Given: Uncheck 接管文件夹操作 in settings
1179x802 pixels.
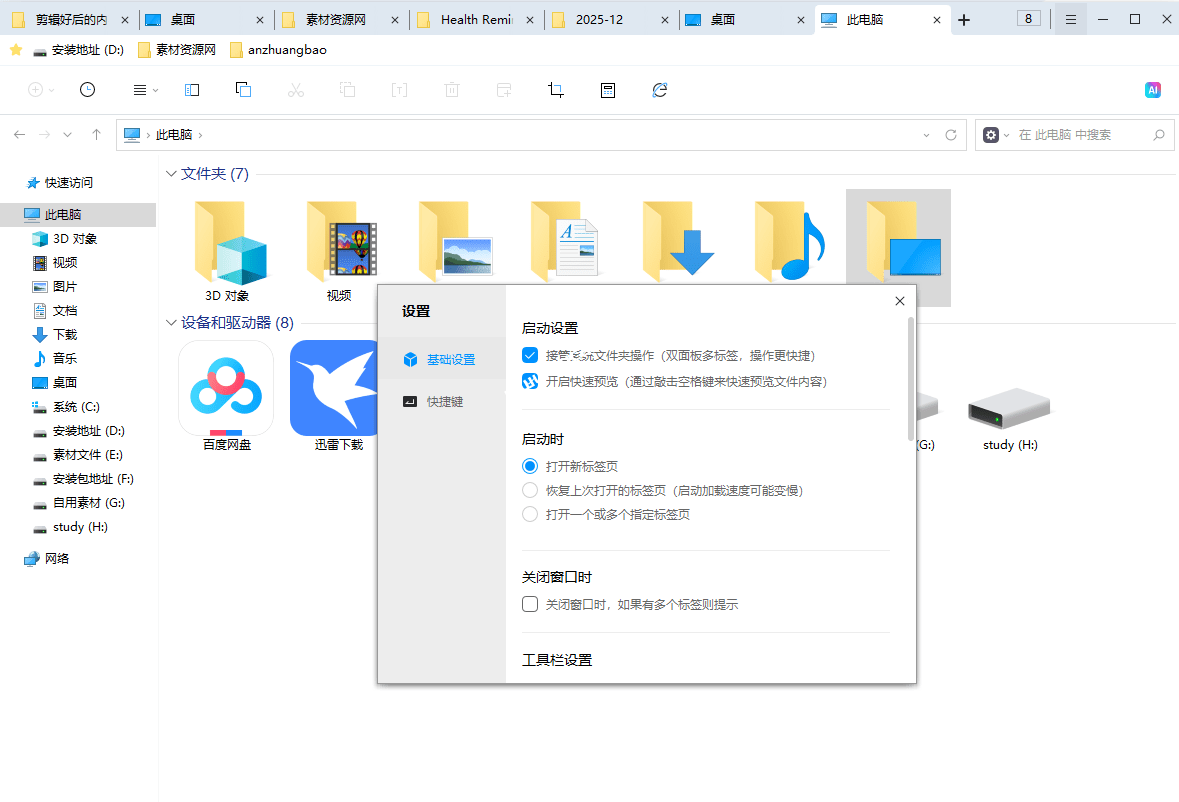Looking at the screenshot, I should [529, 355].
